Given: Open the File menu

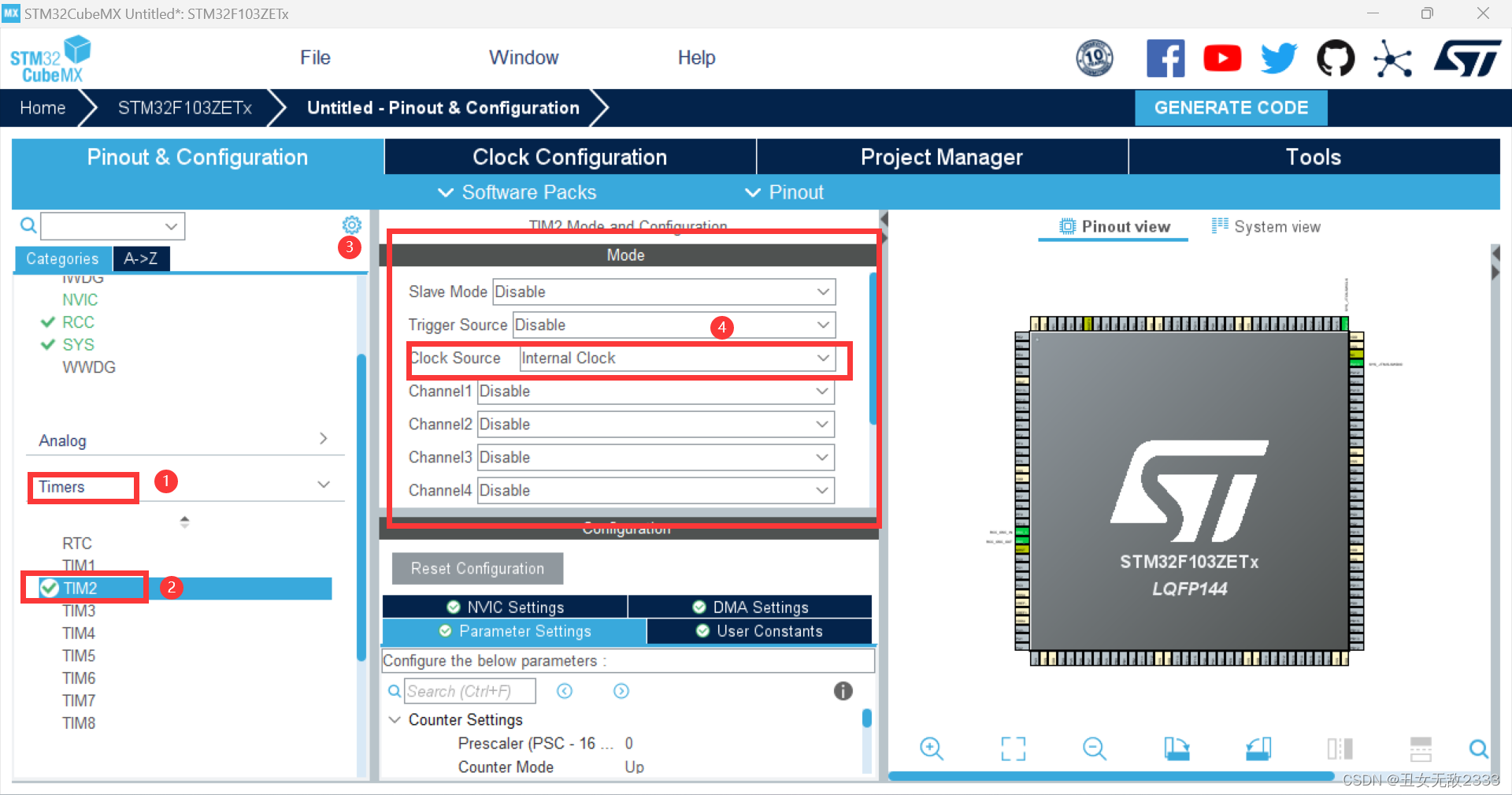Looking at the screenshot, I should pyautogui.click(x=315, y=58).
